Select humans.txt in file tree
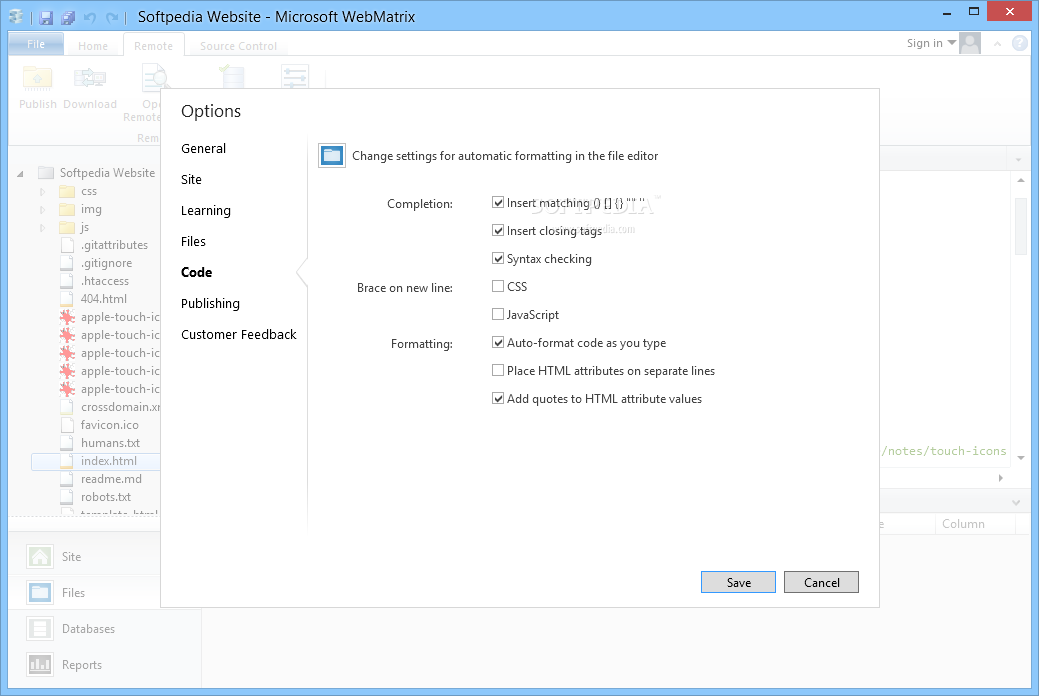The image size is (1039, 696). tap(110, 443)
